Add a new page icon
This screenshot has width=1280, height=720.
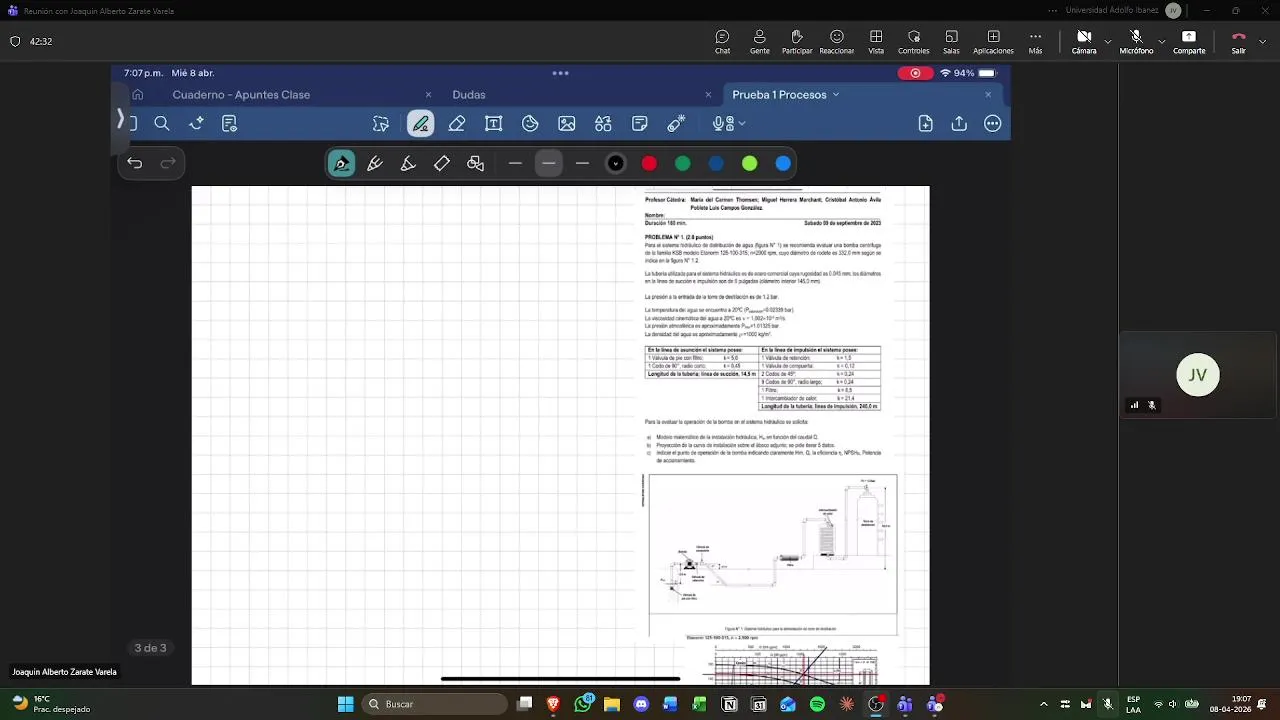[926, 124]
